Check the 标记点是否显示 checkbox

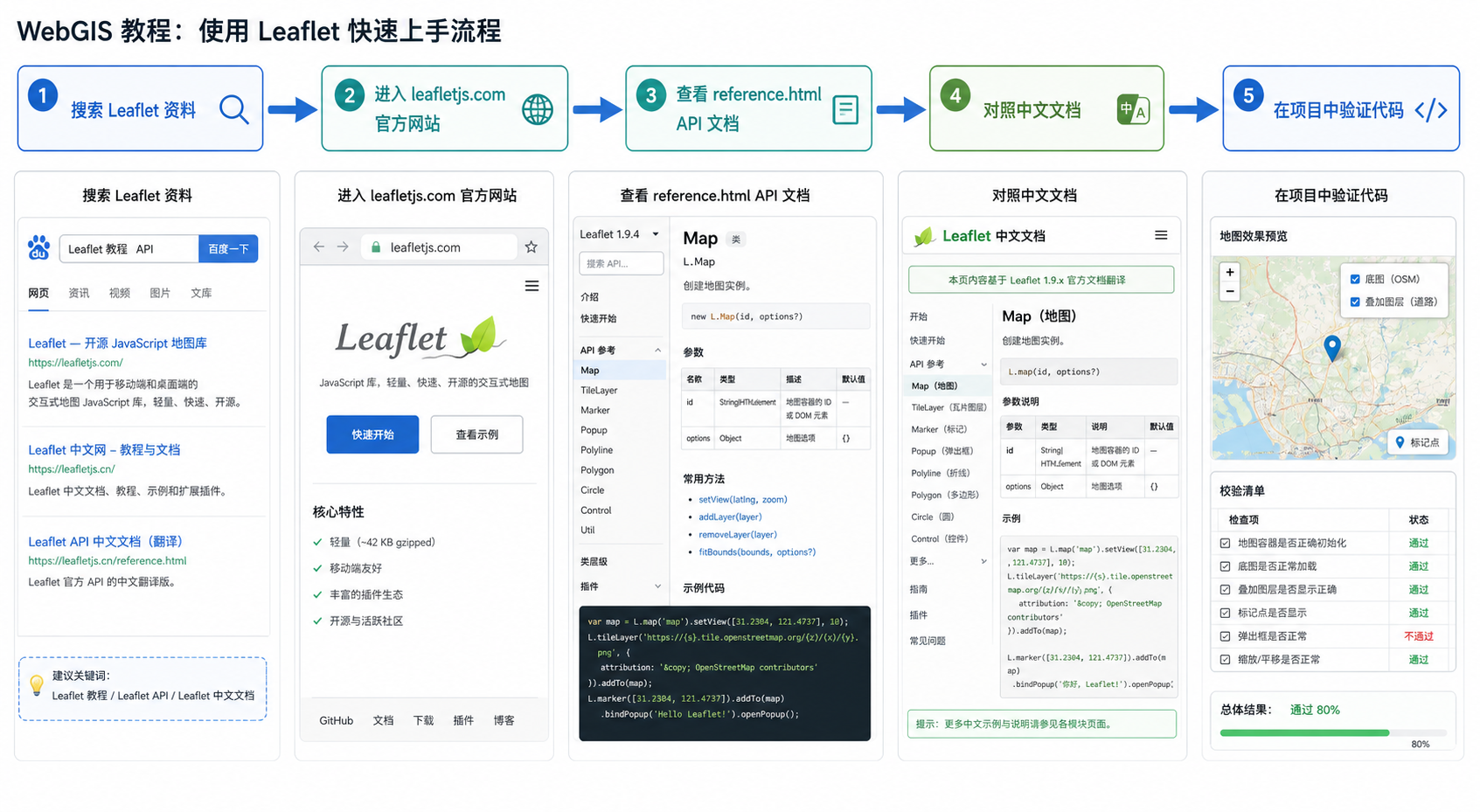click(1225, 614)
